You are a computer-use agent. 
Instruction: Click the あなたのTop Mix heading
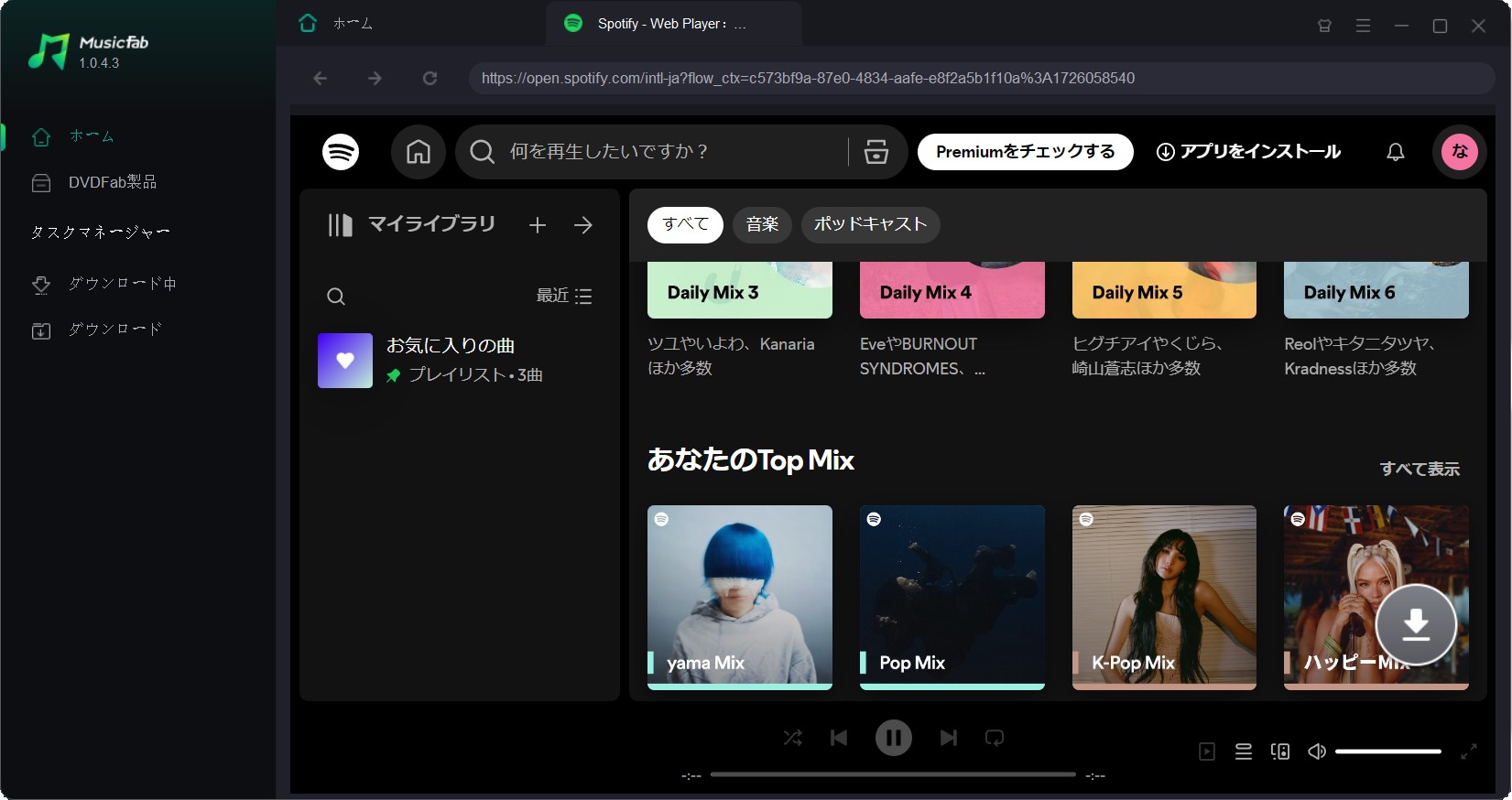tap(751, 459)
